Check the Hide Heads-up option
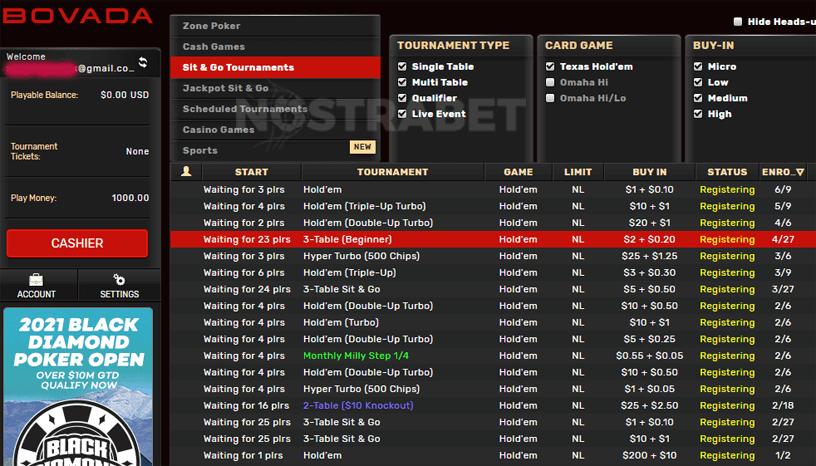816x466 pixels. tap(737, 21)
